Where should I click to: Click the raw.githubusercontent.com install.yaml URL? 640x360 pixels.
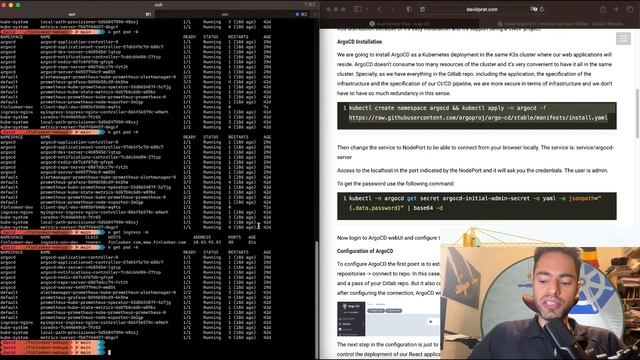[x=478, y=118]
